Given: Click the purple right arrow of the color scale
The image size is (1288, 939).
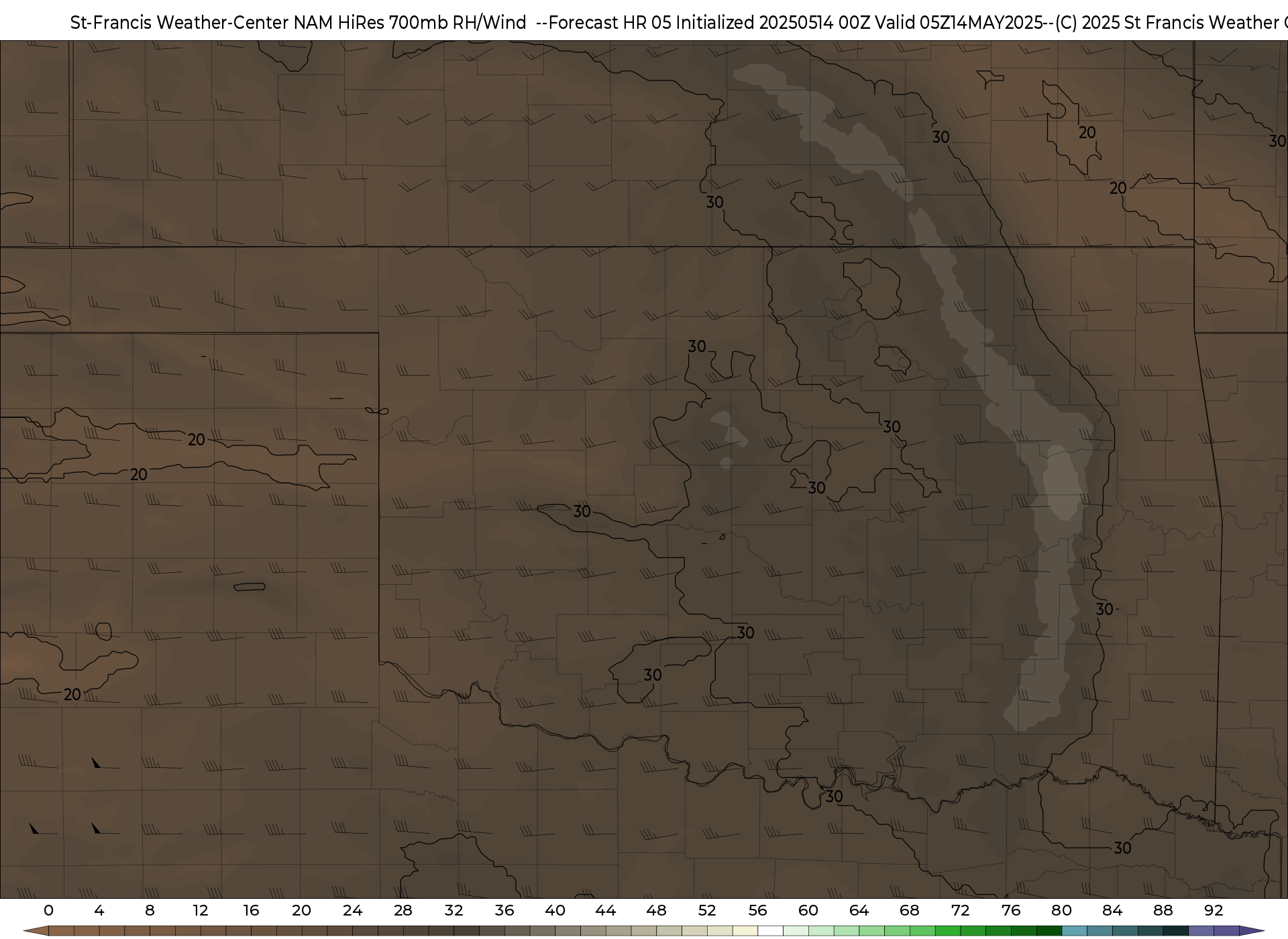Looking at the screenshot, I should coord(1251,932).
